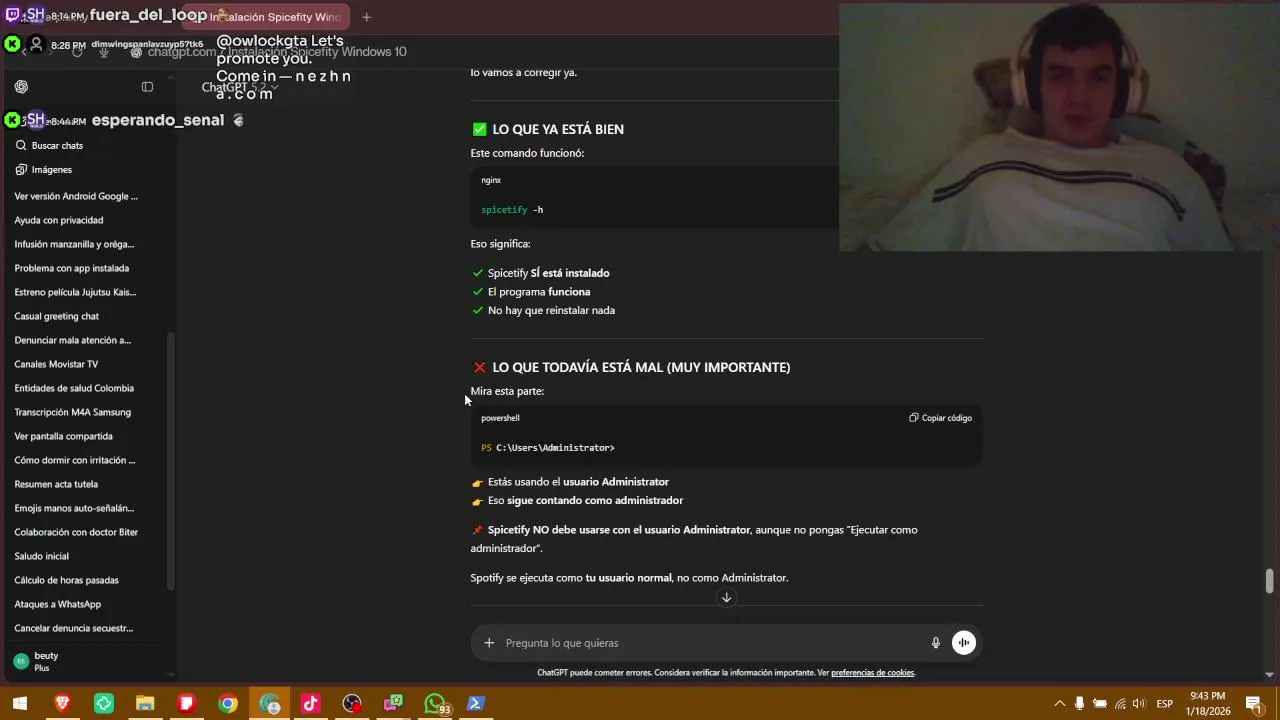Click the conversation page scrollbar thumb
1280x720 pixels.
(1270, 580)
